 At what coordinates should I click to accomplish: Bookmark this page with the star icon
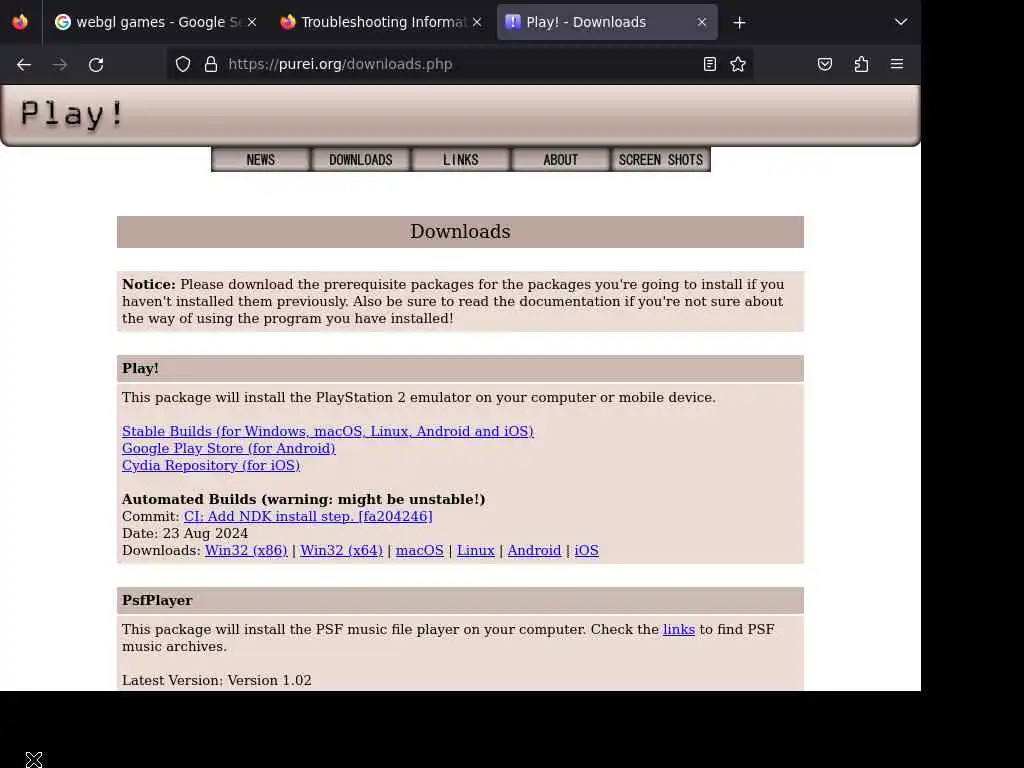[738, 64]
